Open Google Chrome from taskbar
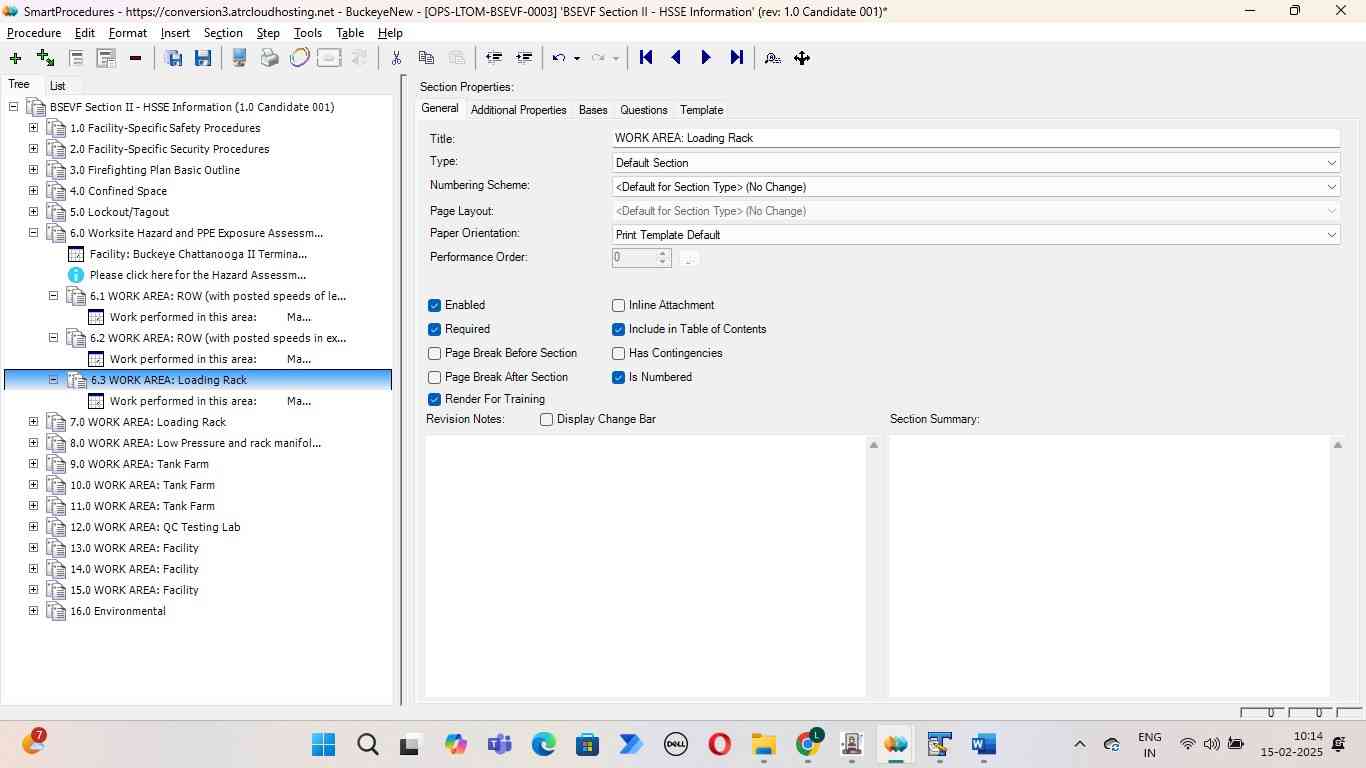1366x768 pixels. (808, 744)
